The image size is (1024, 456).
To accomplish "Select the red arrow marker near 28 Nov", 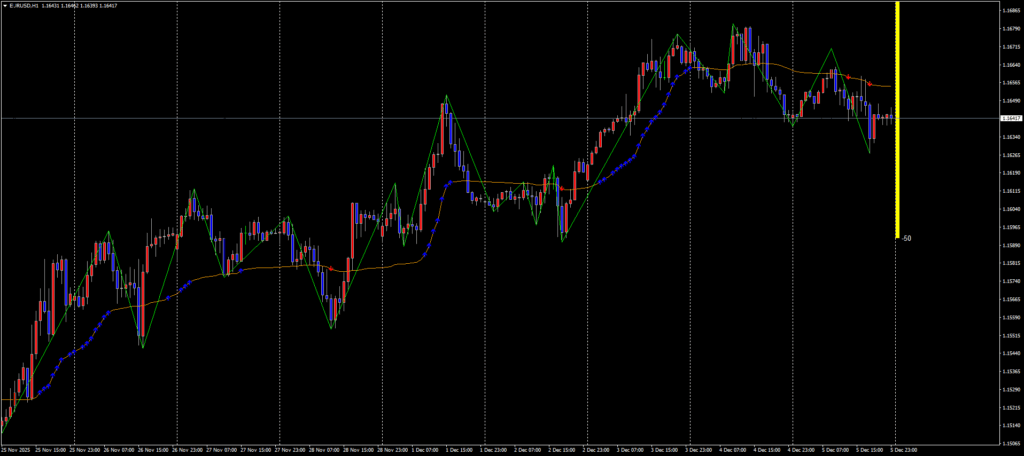I will pos(332,267).
